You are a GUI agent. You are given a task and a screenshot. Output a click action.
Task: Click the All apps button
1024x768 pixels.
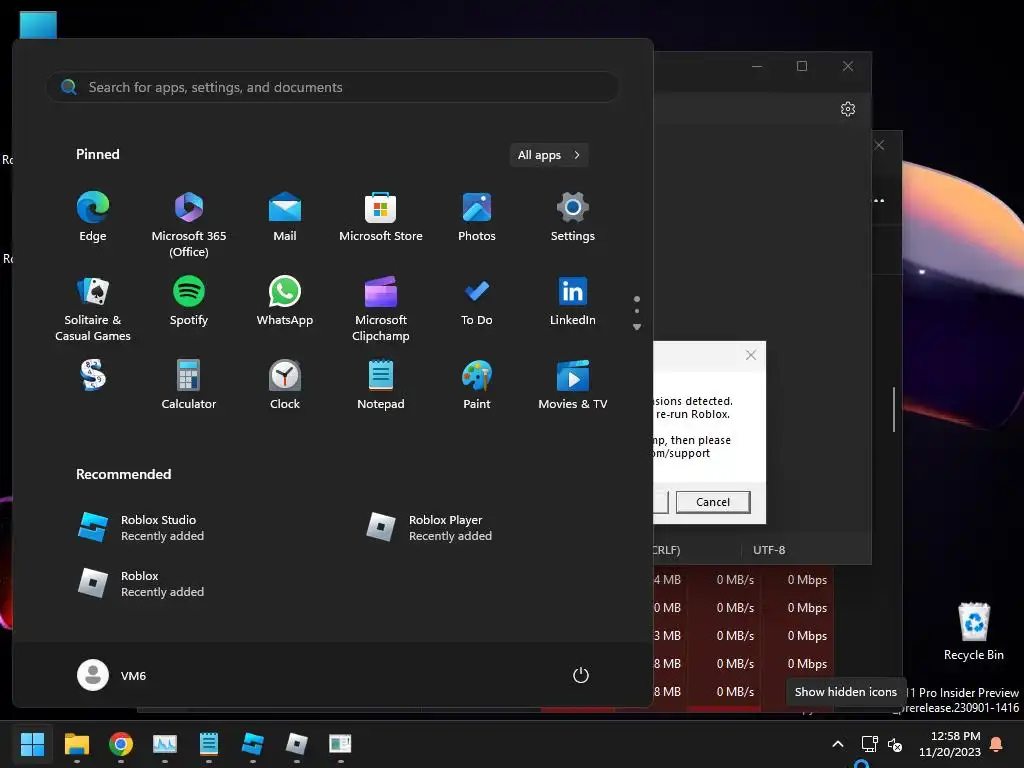tap(549, 155)
